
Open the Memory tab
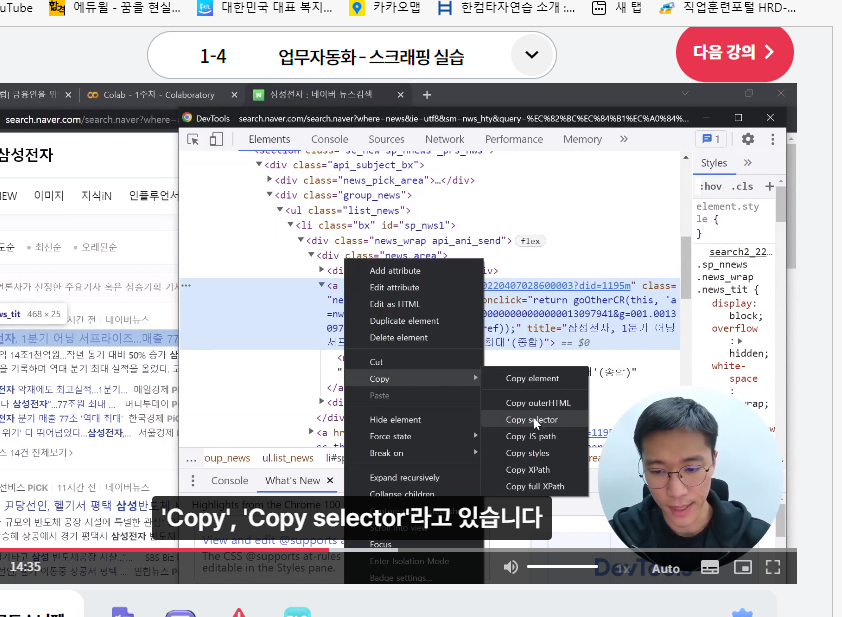click(582, 139)
